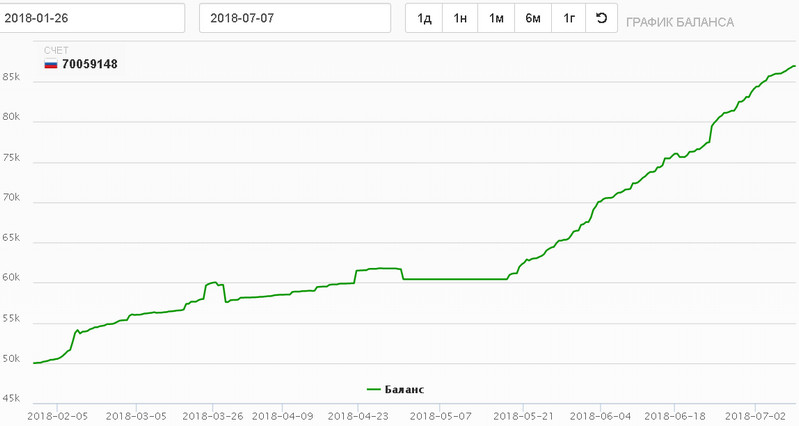
Task: Click the 55k y-axis label
Action: click(11, 318)
